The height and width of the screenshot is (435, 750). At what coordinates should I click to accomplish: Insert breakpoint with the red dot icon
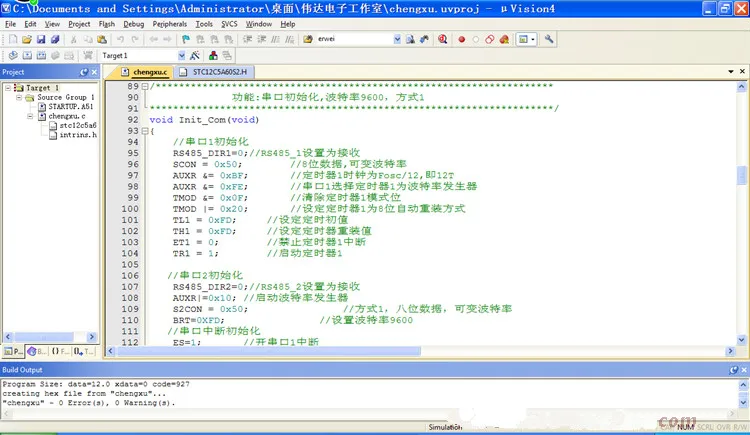point(462,39)
